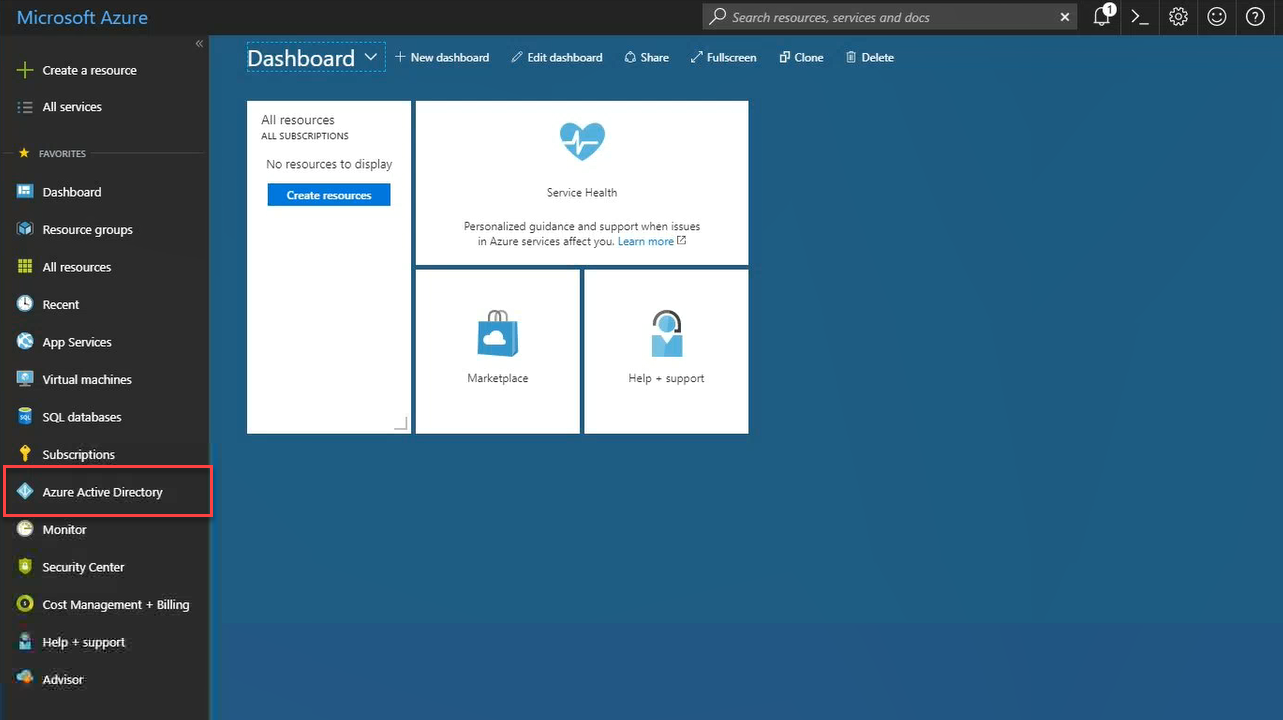Click the Subscriptions key icon
Screen dimensions: 1283x720
pos(25,454)
